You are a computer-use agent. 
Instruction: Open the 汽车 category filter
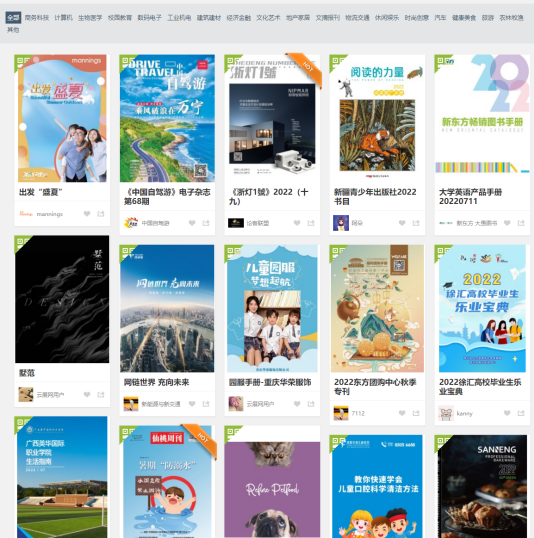440,17
